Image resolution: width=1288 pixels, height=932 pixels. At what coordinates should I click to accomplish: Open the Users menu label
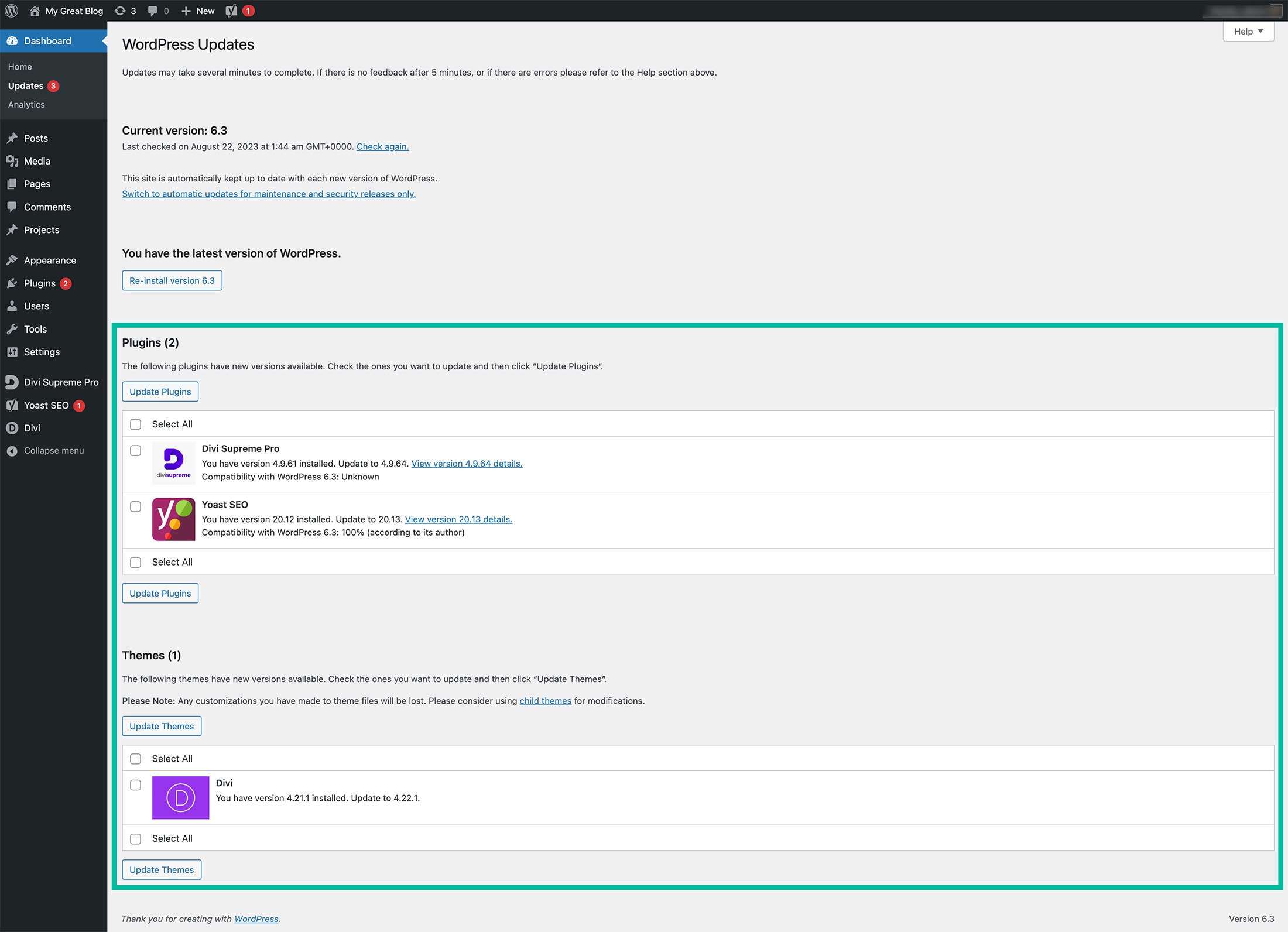click(36, 306)
